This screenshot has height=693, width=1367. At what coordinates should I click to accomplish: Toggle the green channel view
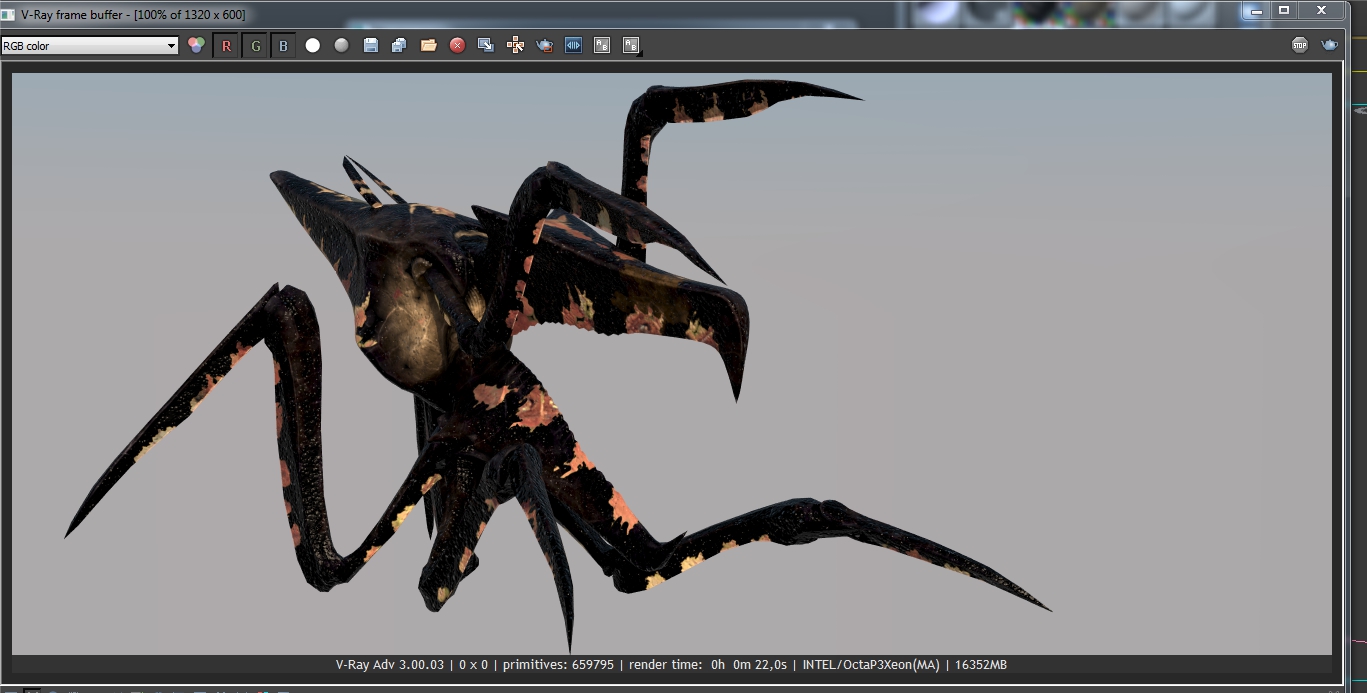(255, 46)
